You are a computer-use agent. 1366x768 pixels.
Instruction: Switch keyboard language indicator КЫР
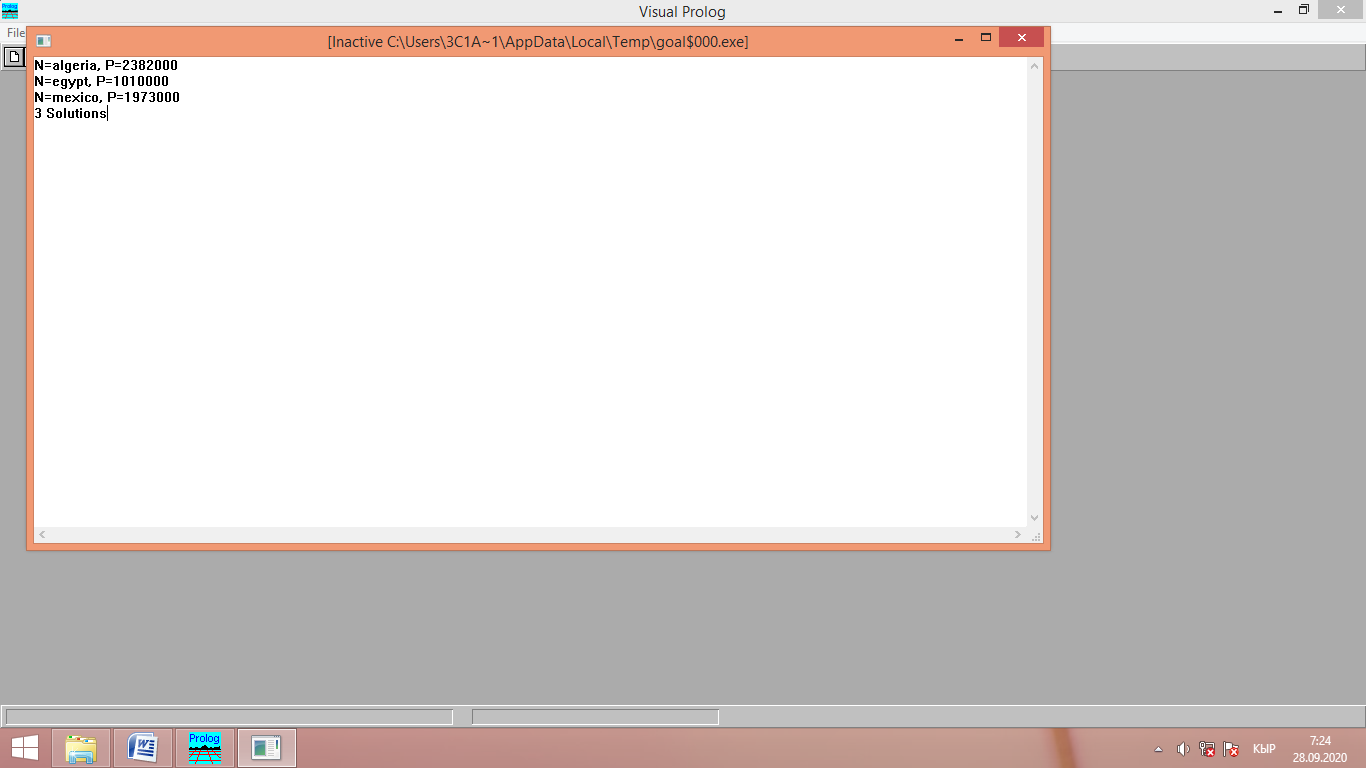click(1264, 749)
